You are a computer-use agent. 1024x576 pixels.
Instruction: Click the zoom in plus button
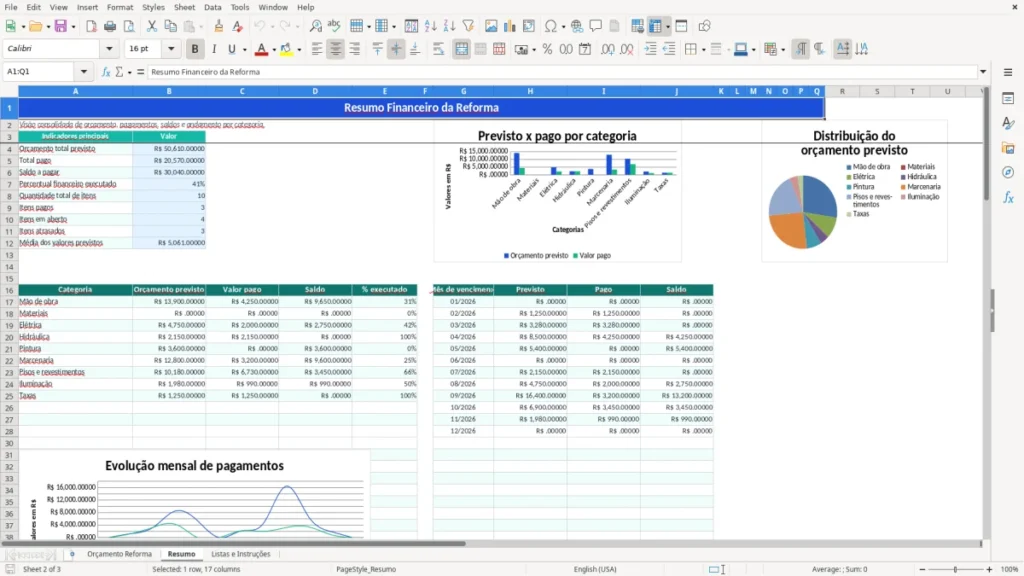(989, 569)
